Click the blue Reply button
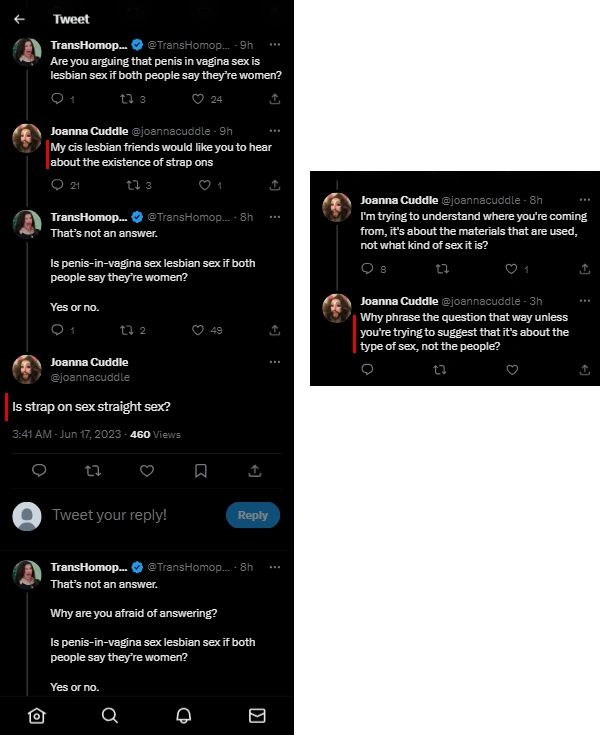The width and height of the screenshot is (600, 735). click(x=252, y=515)
